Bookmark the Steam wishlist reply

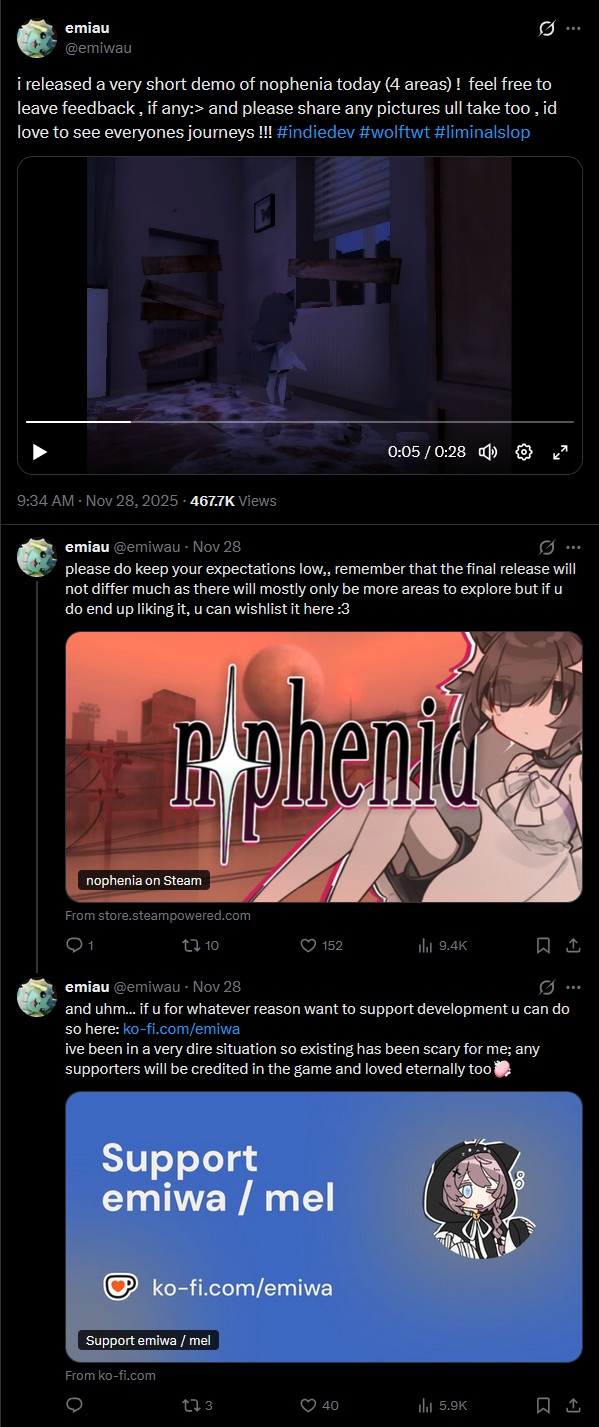543,945
